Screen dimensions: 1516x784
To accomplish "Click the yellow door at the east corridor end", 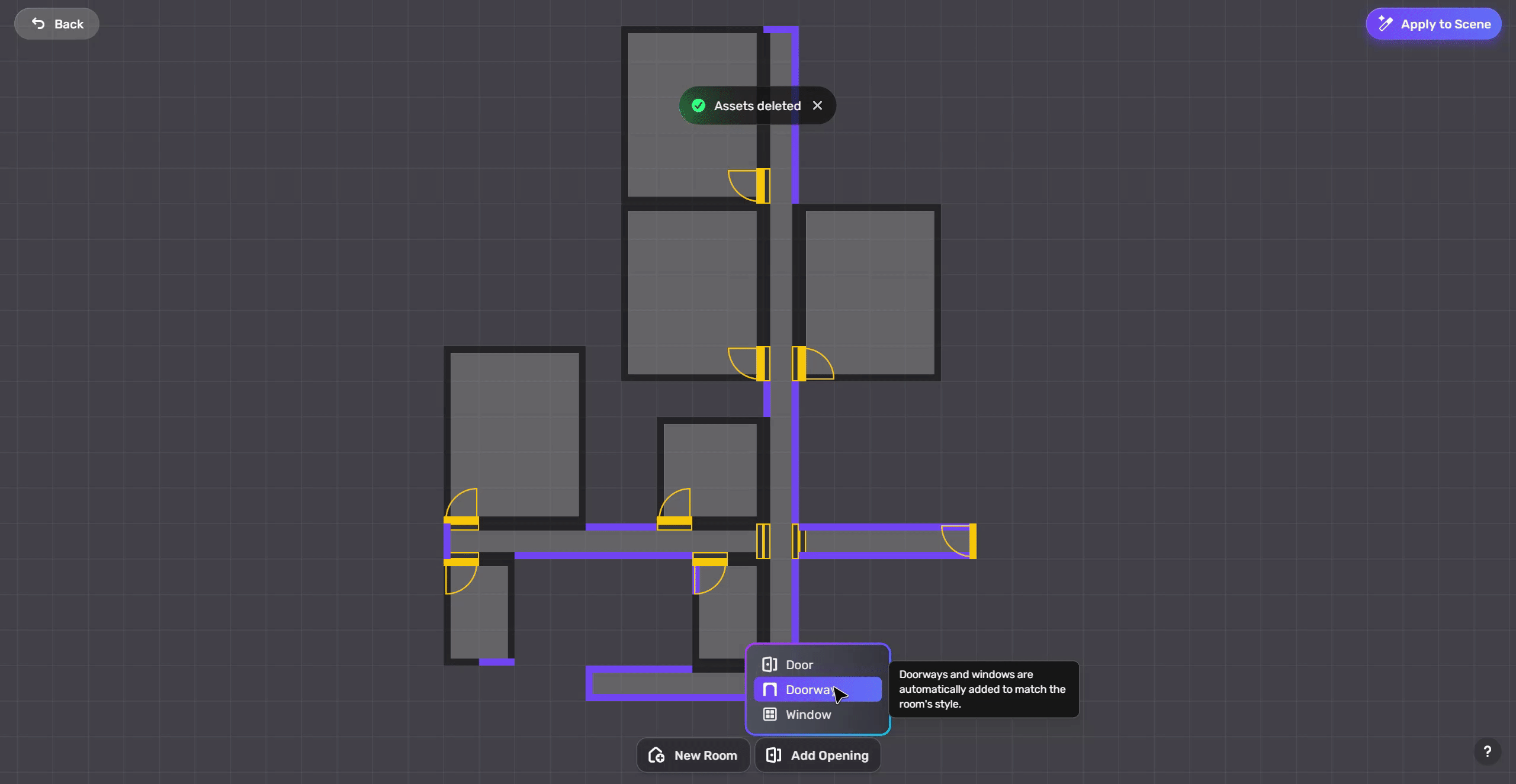I will click(x=972, y=541).
